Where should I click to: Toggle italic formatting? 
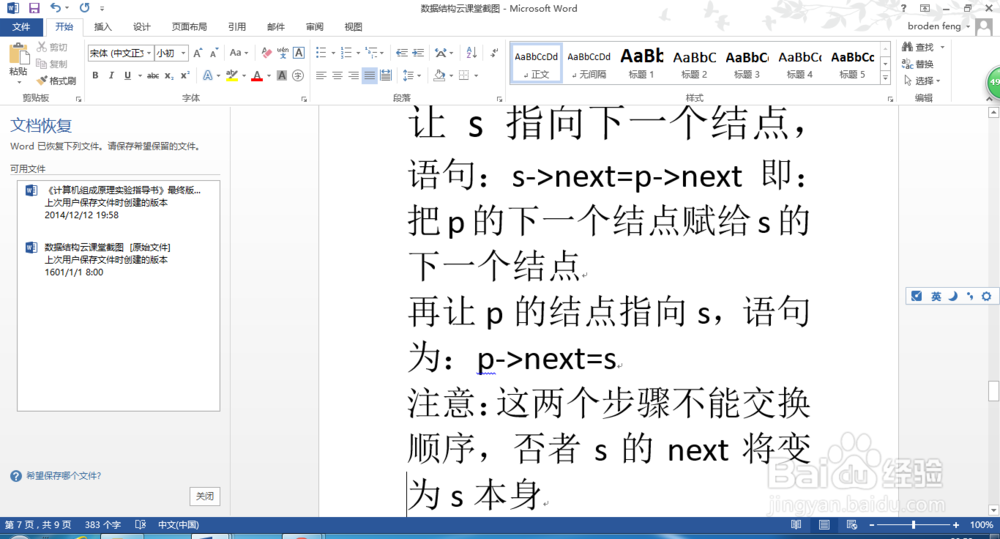[x=111, y=75]
